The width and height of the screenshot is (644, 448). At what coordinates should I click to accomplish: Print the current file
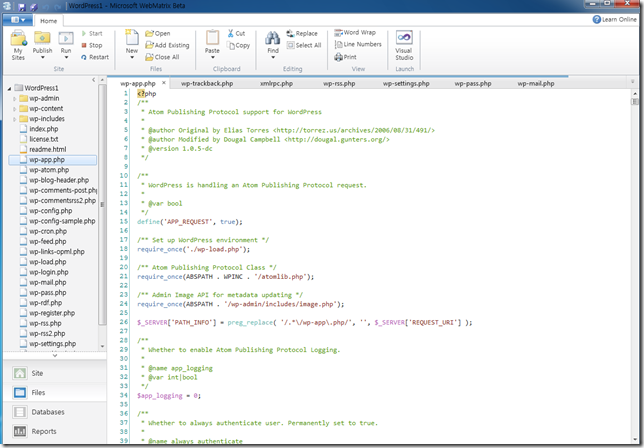pos(345,57)
